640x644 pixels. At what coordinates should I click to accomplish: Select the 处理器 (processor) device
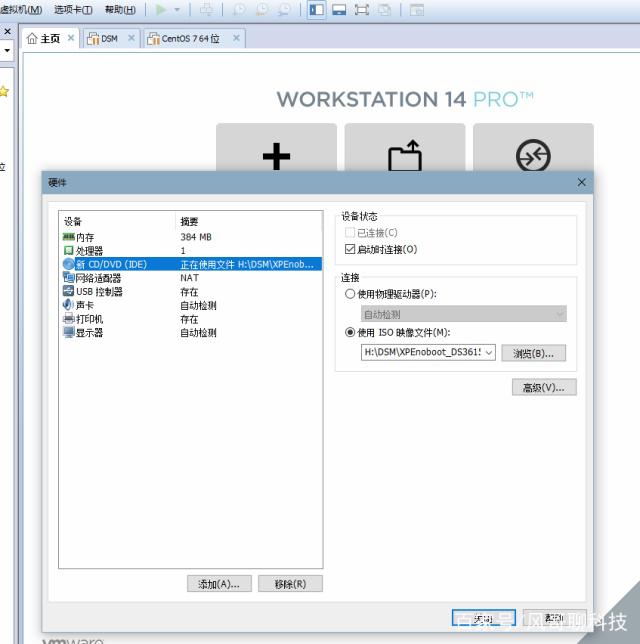[88, 250]
